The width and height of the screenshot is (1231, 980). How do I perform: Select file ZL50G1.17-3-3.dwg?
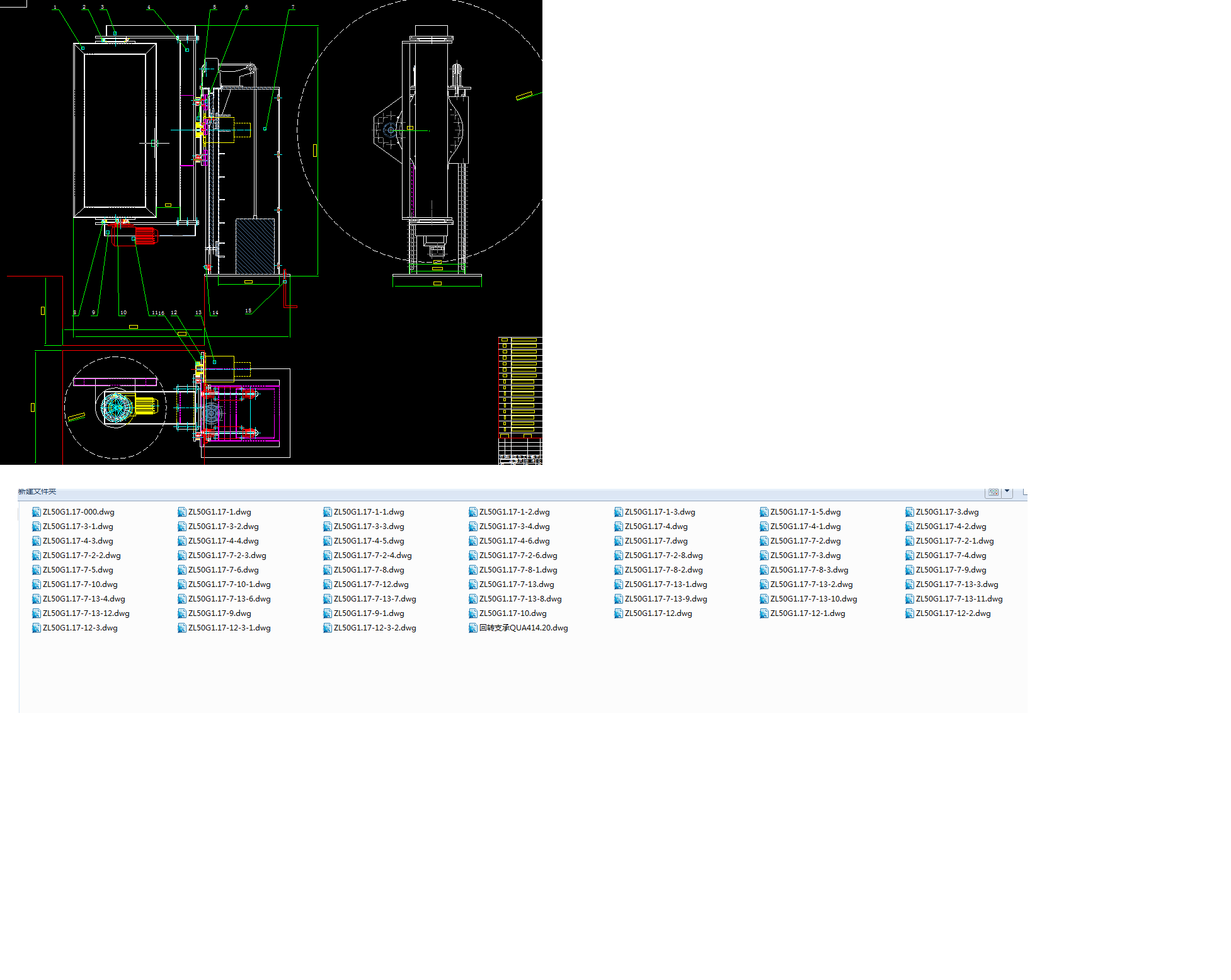(x=369, y=527)
